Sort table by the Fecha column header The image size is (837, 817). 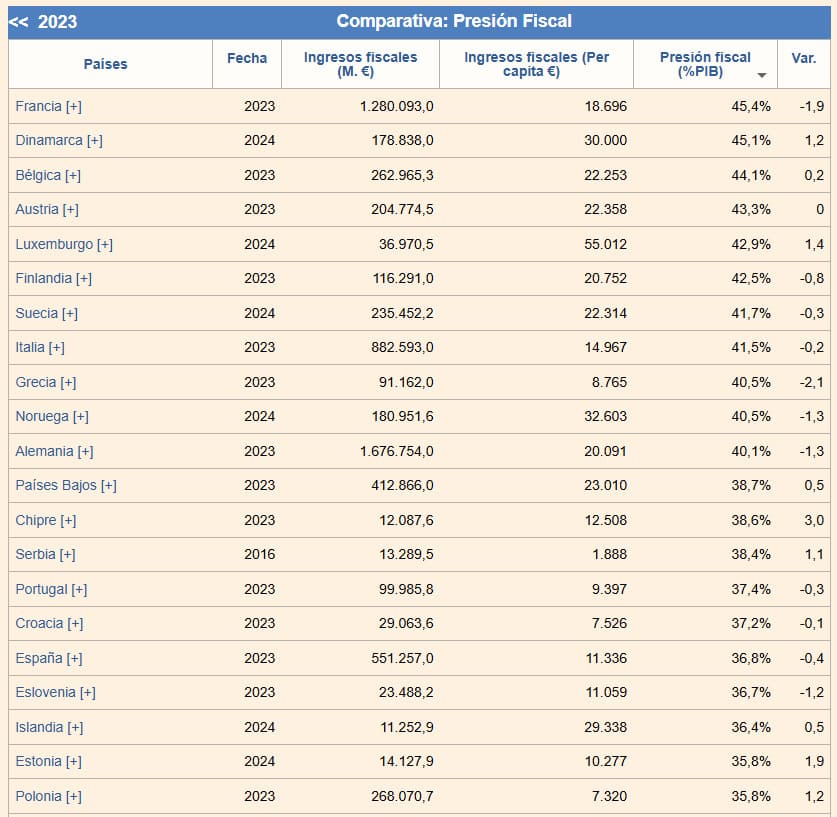point(247,58)
